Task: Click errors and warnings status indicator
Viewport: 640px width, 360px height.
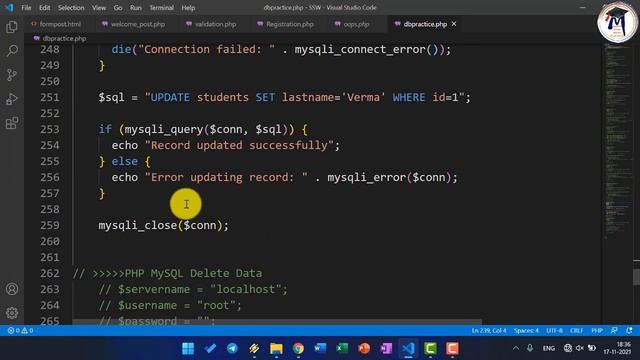Action: pos(20,330)
